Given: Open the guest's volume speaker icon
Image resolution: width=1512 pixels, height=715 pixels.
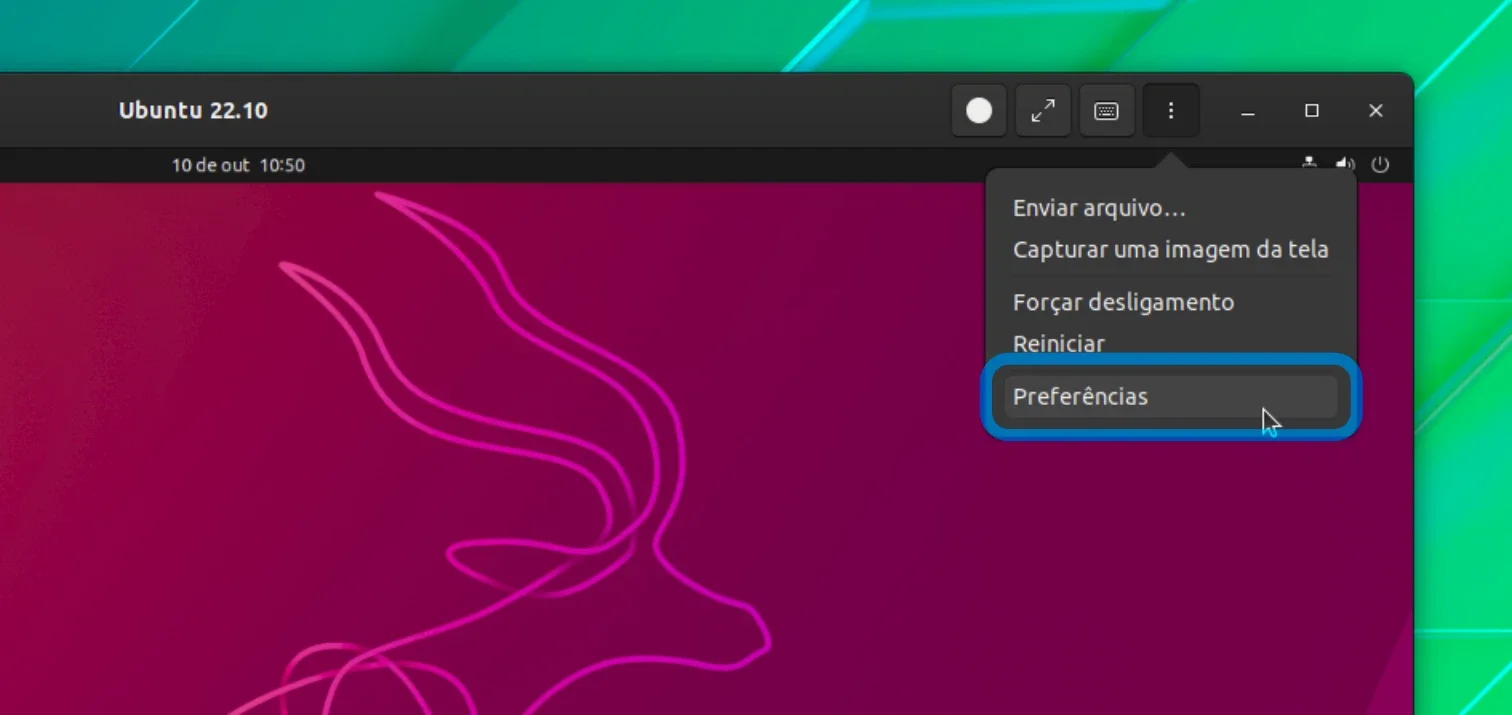Looking at the screenshot, I should 1345,164.
